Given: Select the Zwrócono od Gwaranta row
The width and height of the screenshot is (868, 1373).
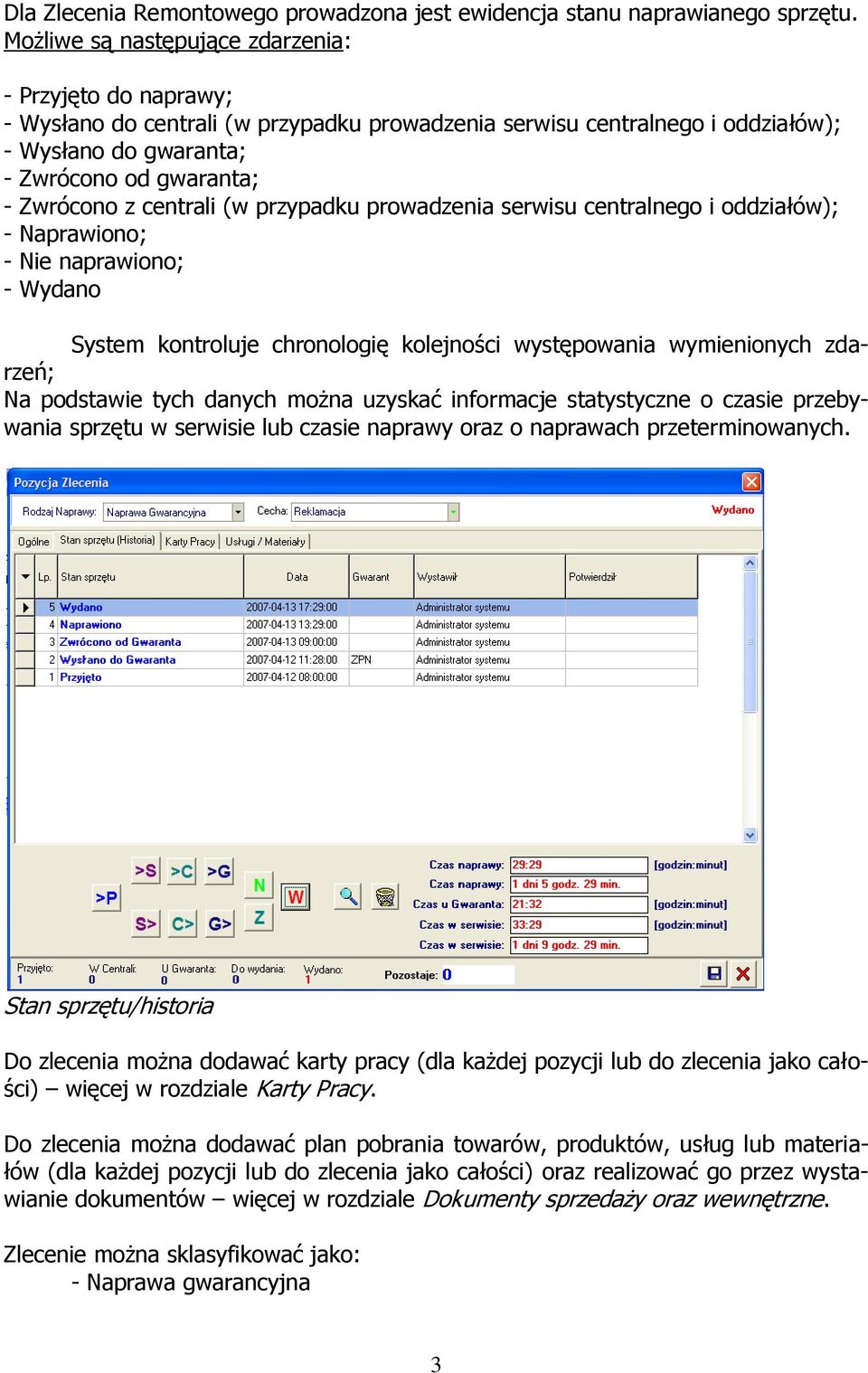Looking at the screenshot, I should [x=357, y=642].
